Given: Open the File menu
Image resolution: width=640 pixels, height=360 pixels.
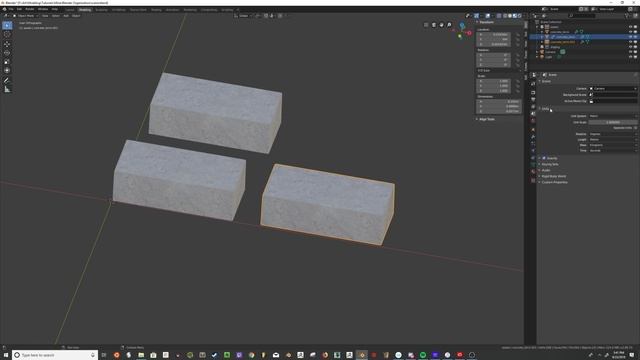Looking at the screenshot, I should coord(11,9).
